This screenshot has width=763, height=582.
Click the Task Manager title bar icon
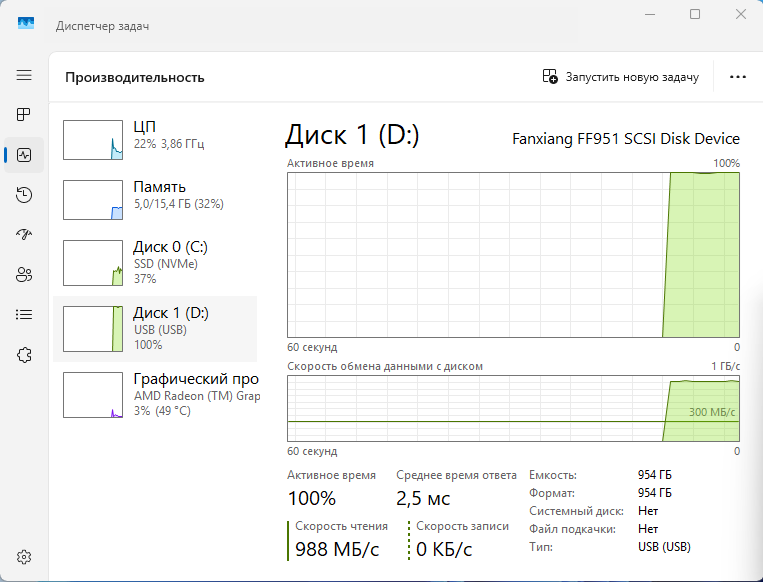pyautogui.click(x=25, y=25)
